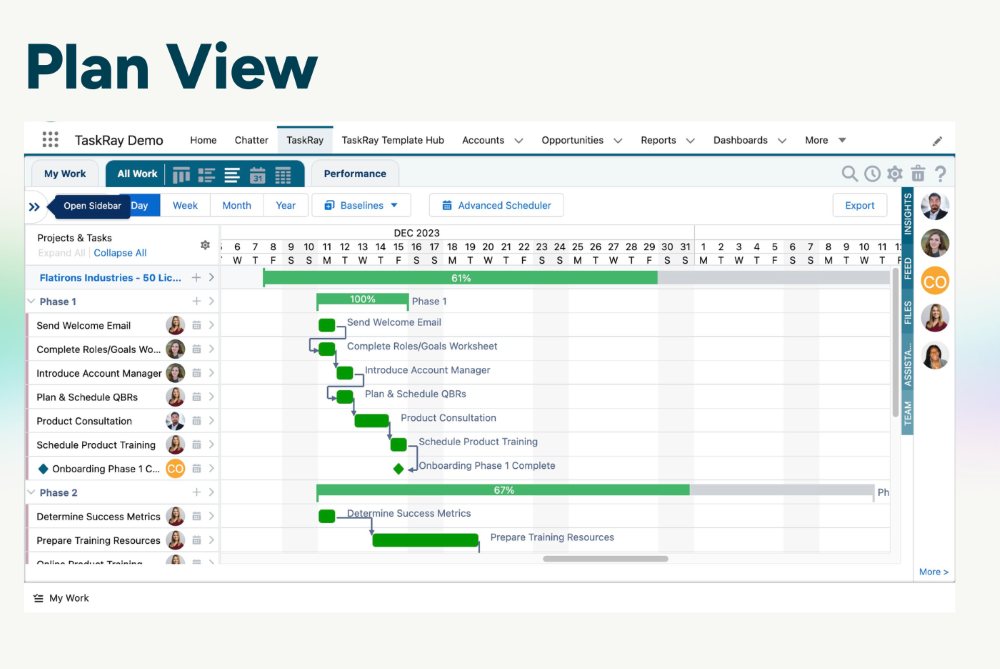Open the Calendar view
The height and width of the screenshot is (669, 1000).
(x=257, y=173)
